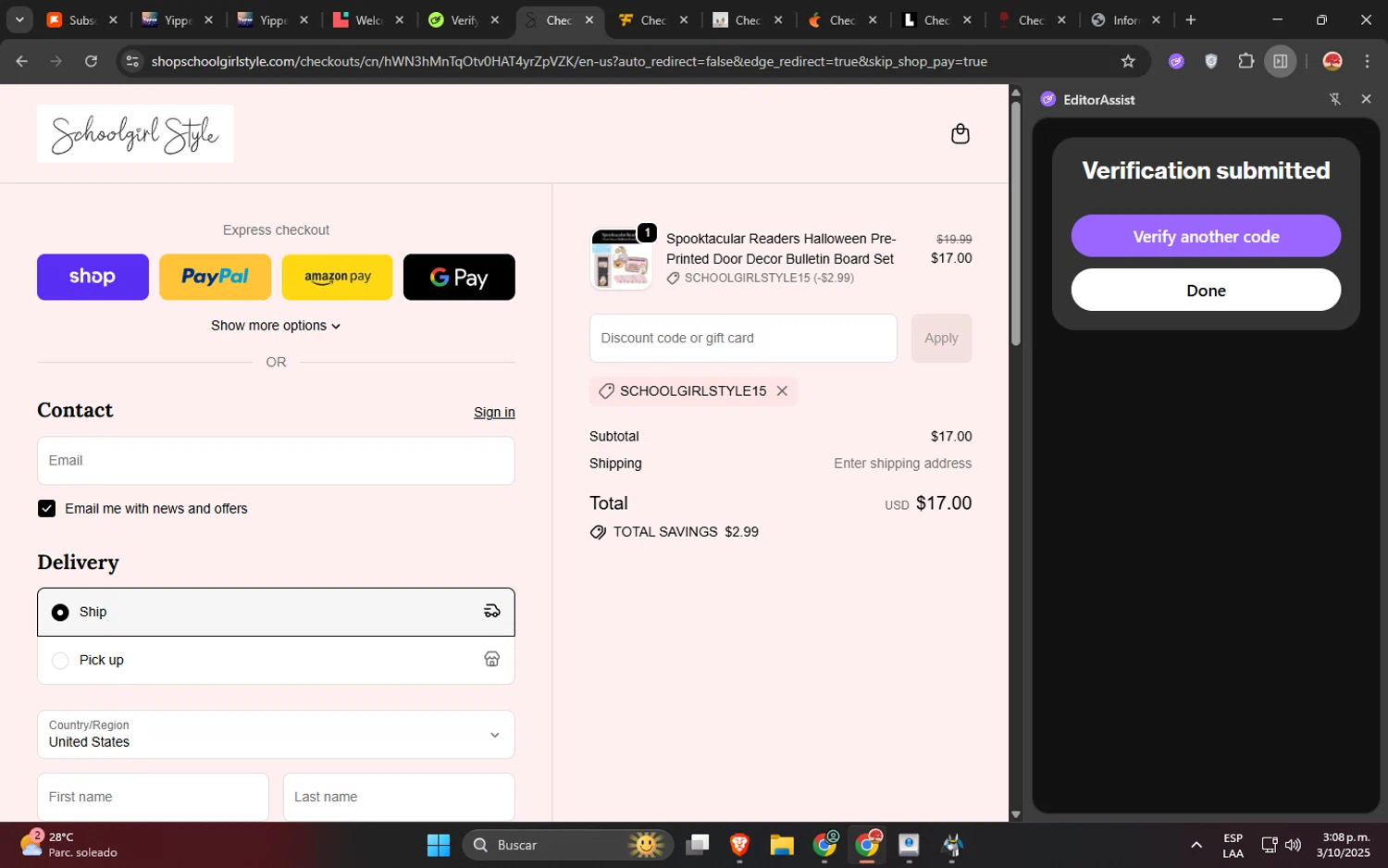
Task: Expand Show more options for express checkout
Action: 276,326
